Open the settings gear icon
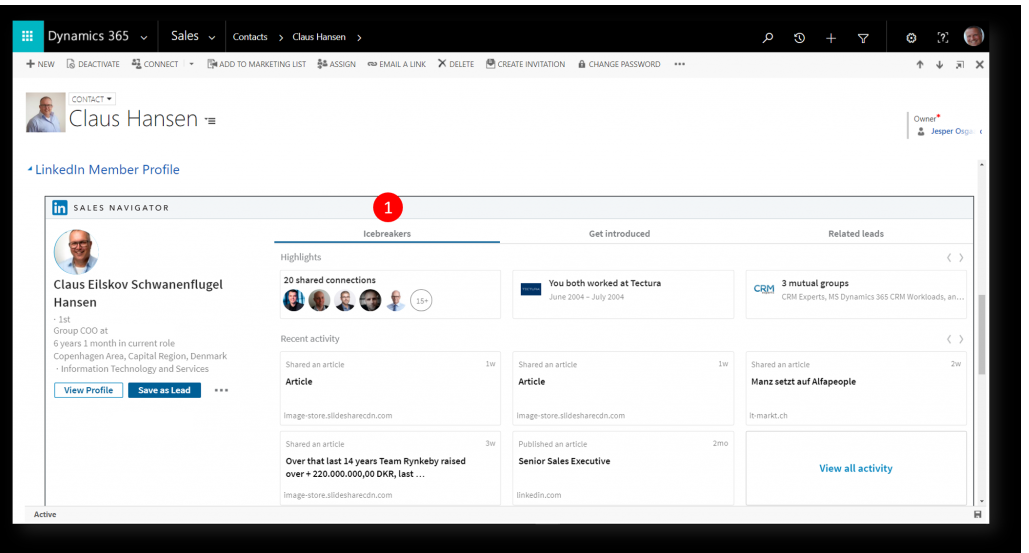Viewport: 1029px width, 553px height. (x=911, y=38)
